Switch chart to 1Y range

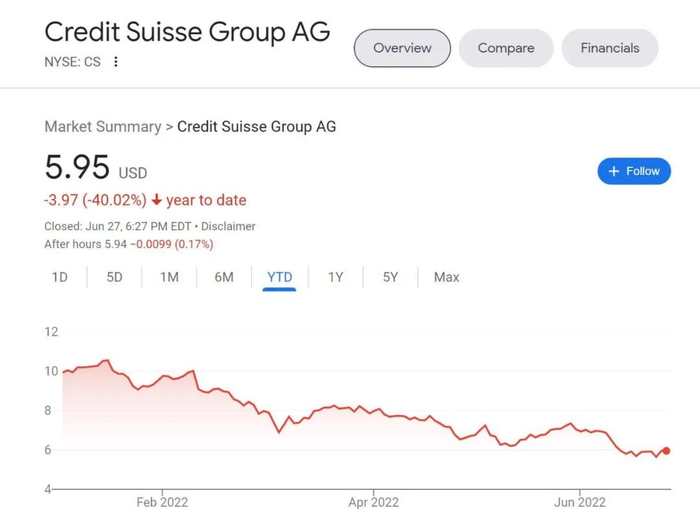pyautogui.click(x=336, y=277)
